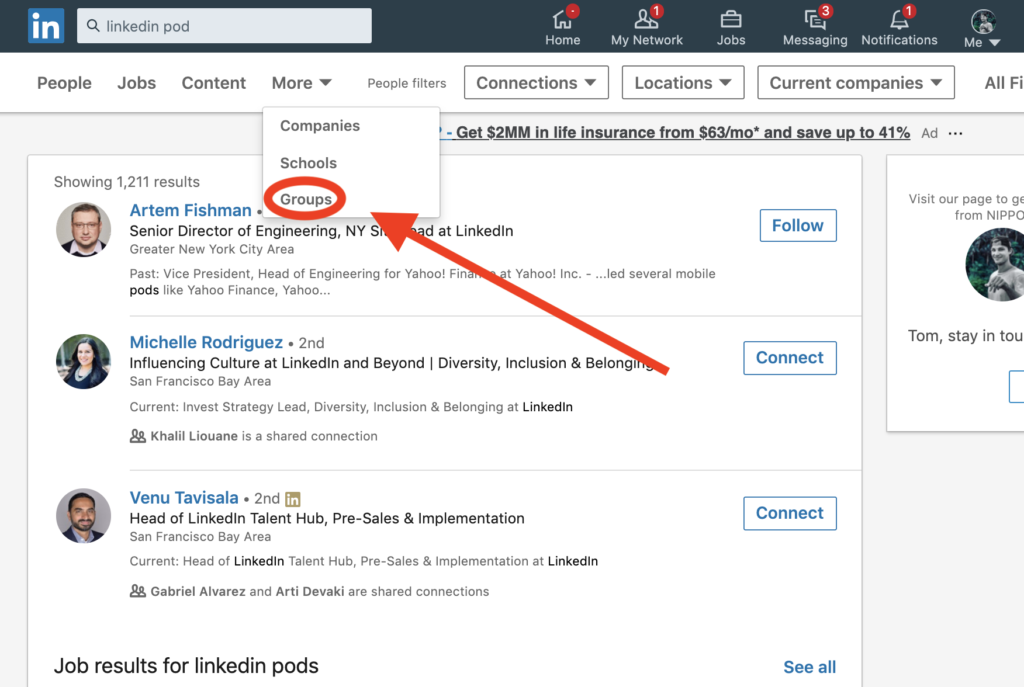Open Michelle Rodriguez's profile name link
The image size is (1024, 687).
[206, 342]
